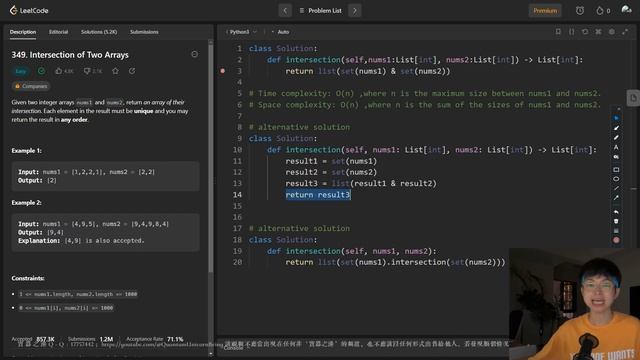Open the profile avatar menu
Image resolution: width=640 pixels, height=360 pixels.
pyautogui.click(x=626, y=10)
